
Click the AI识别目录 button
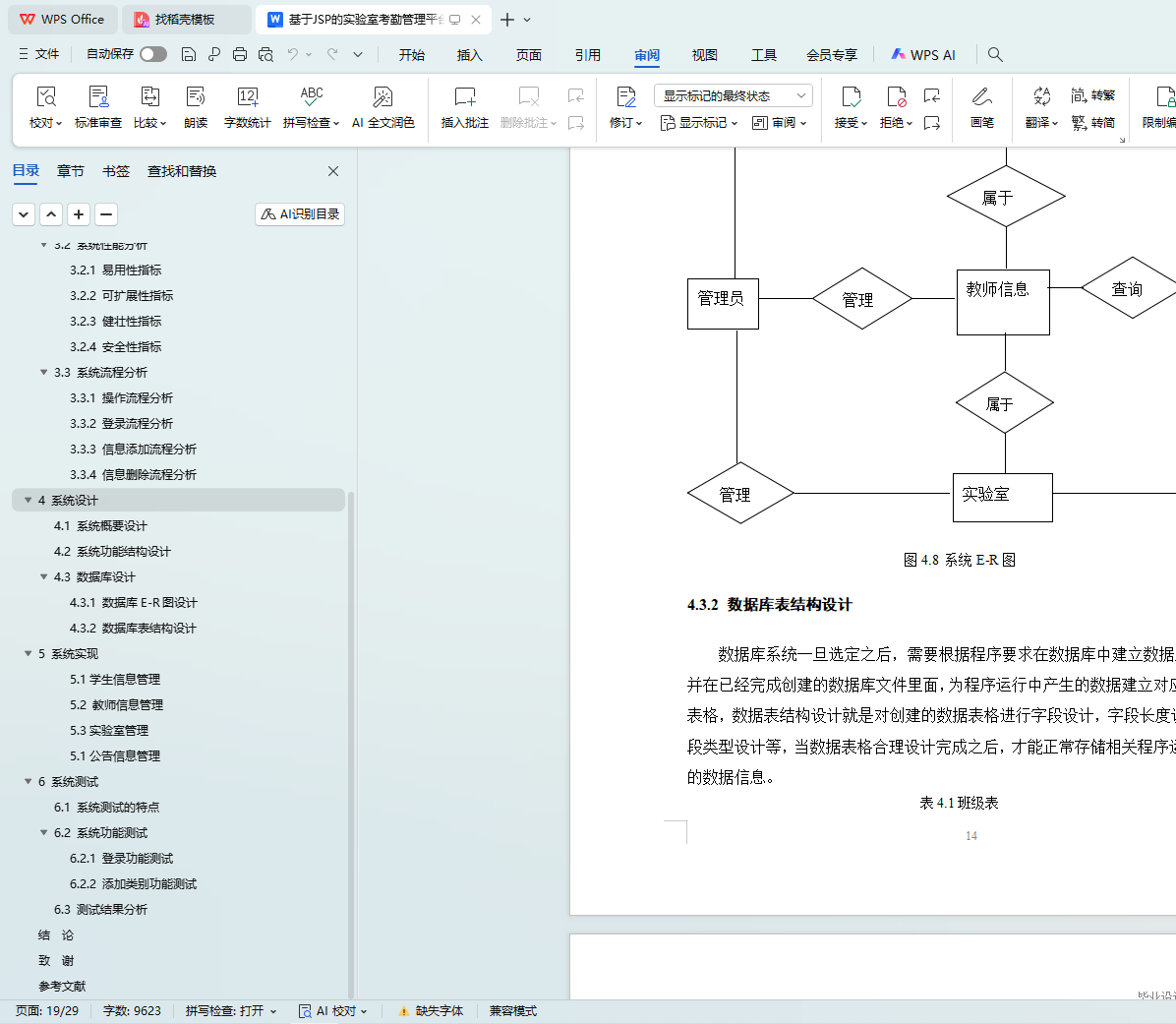coord(300,214)
